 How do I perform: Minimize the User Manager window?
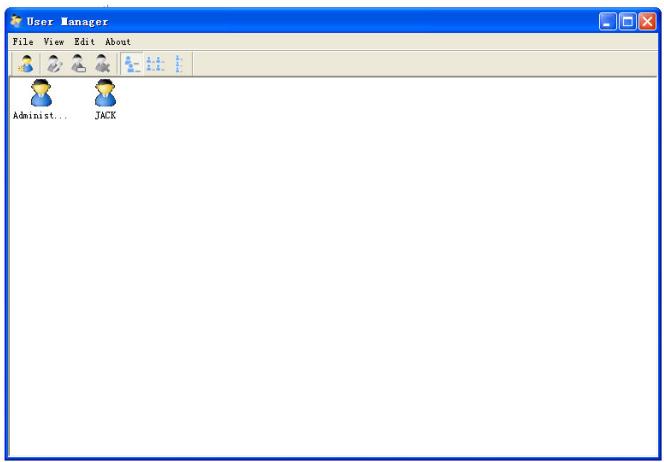(x=609, y=21)
